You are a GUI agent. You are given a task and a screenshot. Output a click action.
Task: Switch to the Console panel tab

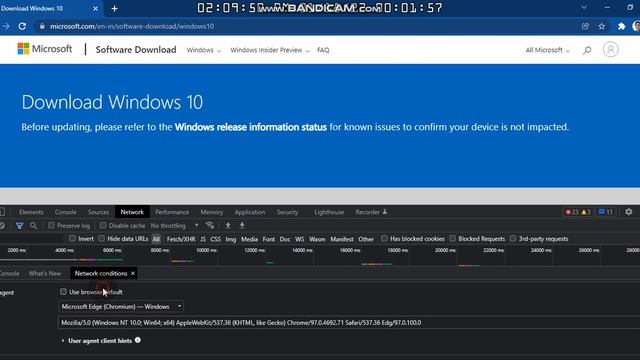(65, 212)
